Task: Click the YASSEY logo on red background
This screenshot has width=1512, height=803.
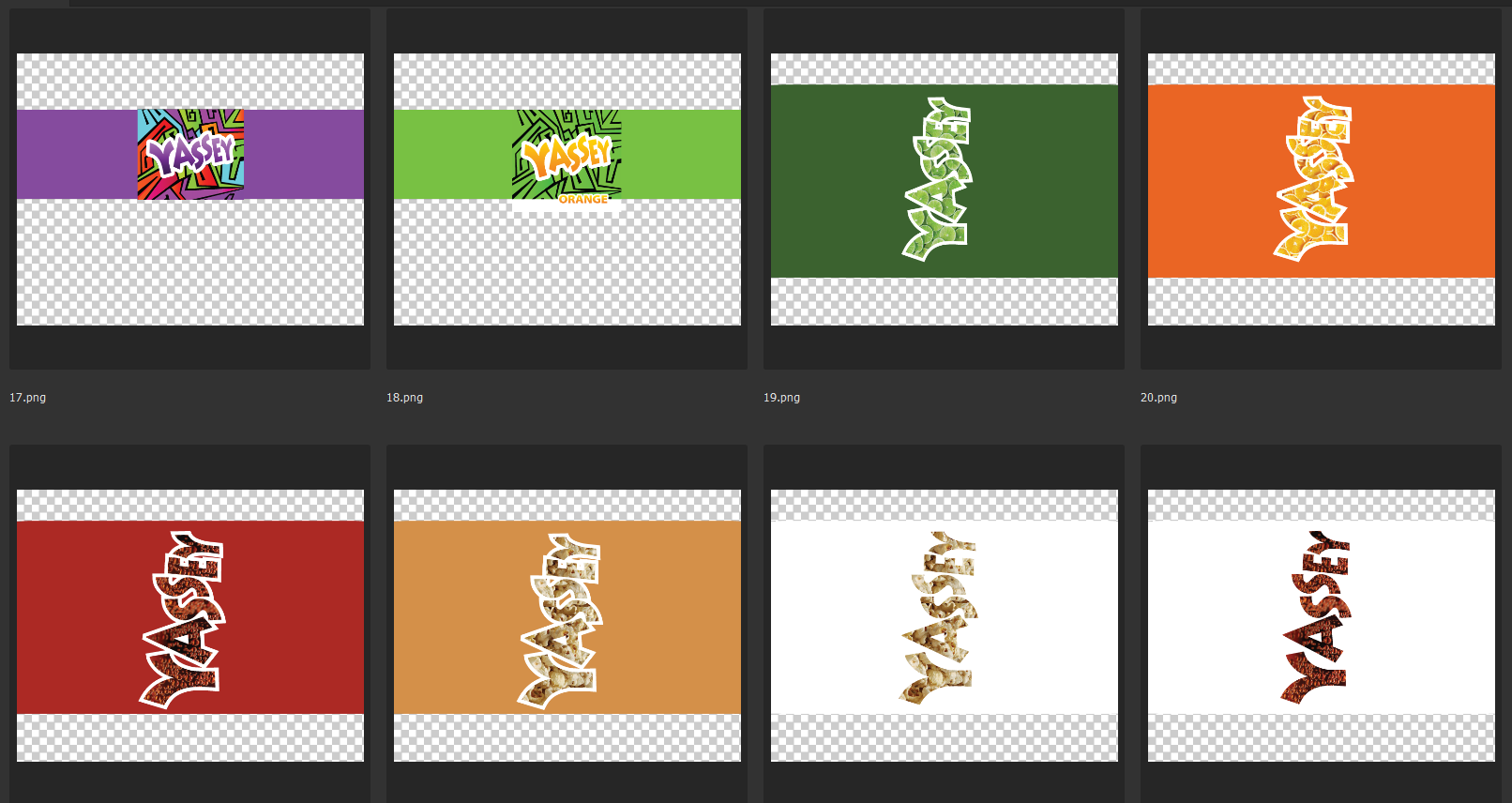Action: 183,619
